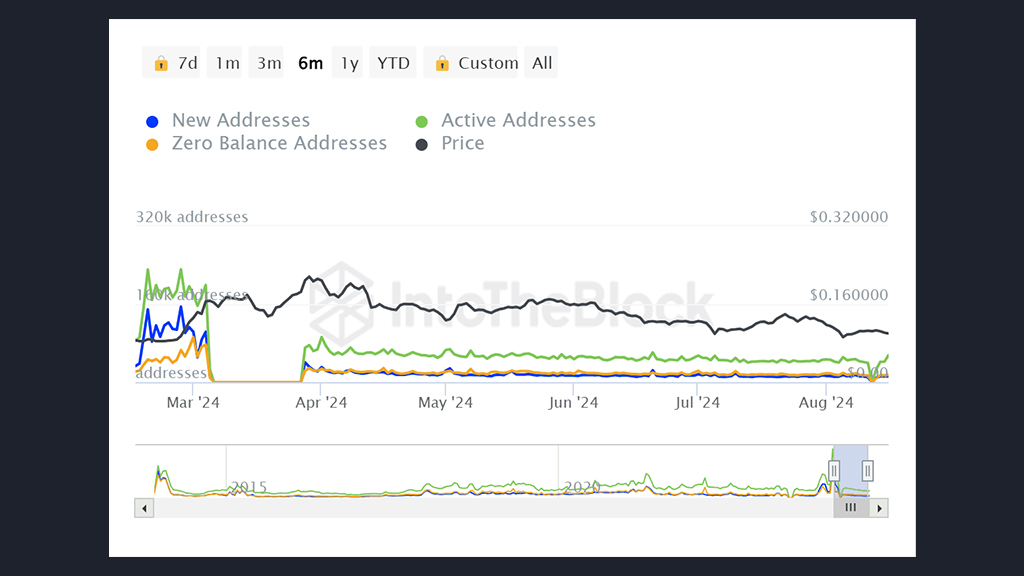Open the locked Custom range option
Screen dimensions: 1024x576
point(488,63)
